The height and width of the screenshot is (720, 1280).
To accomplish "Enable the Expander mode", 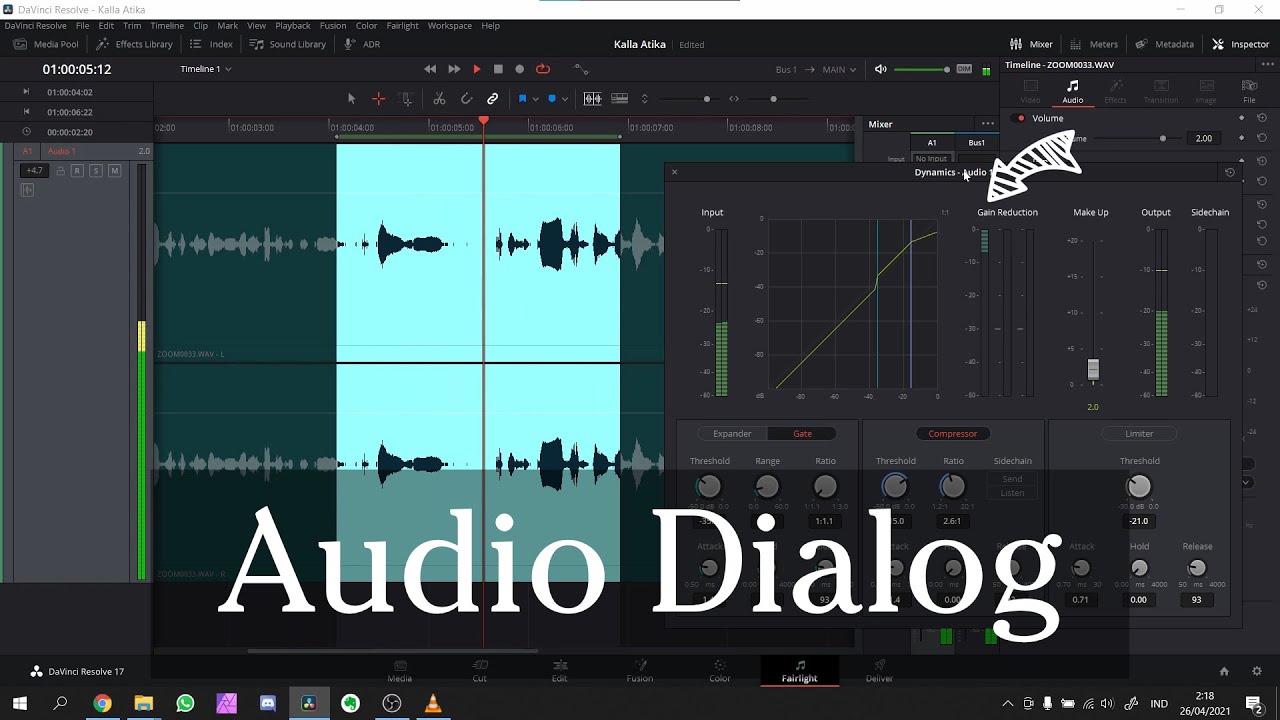I will pos(732,434).
